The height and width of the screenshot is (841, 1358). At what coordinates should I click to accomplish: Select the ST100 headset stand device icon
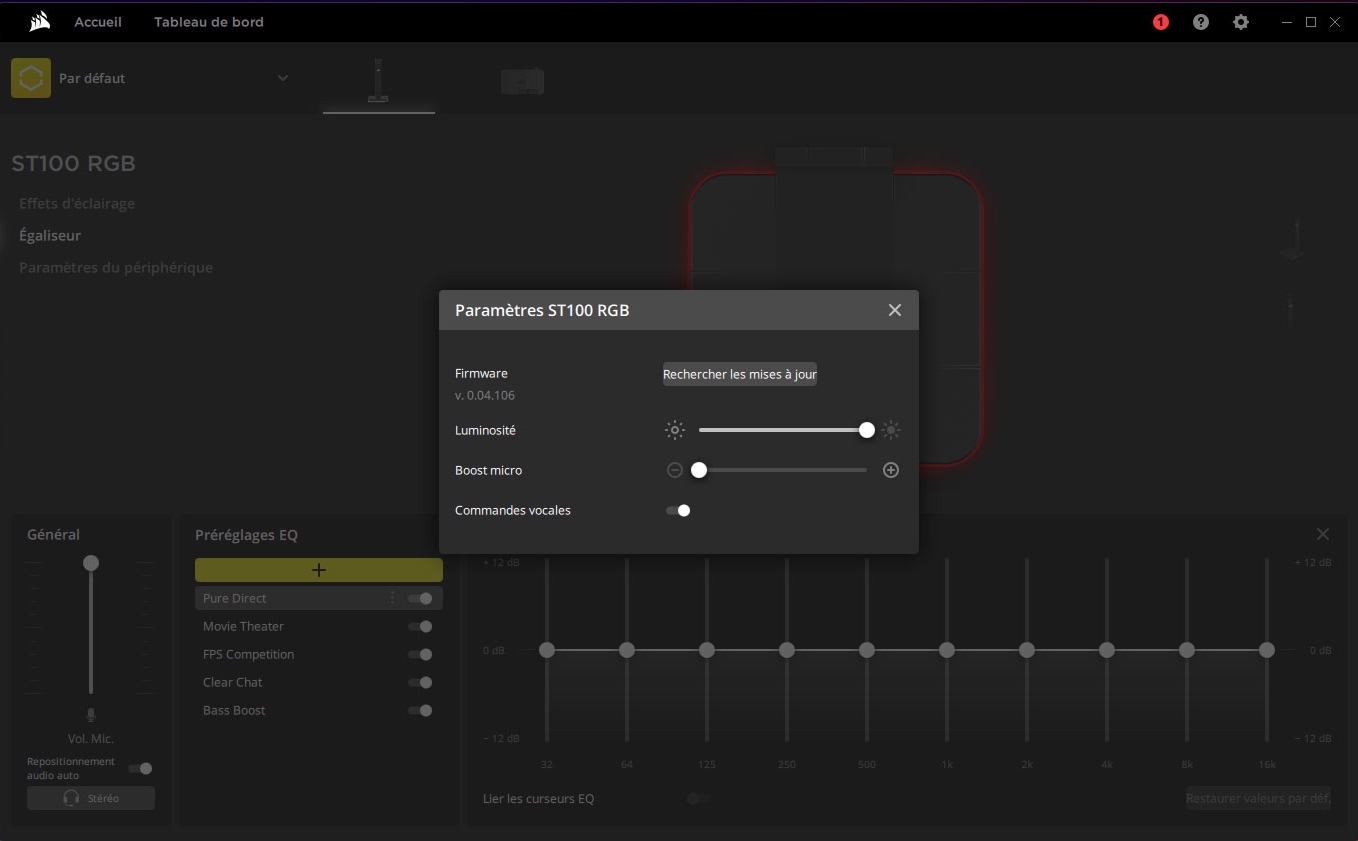(379, 81)
